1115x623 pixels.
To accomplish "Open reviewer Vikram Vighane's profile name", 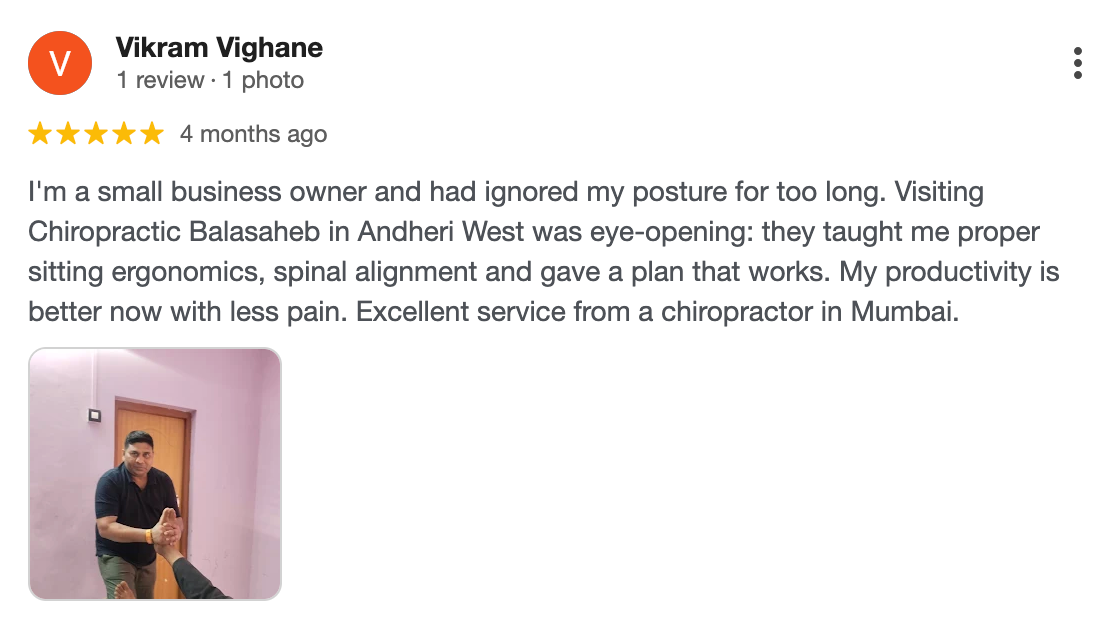I will [219, 47].
